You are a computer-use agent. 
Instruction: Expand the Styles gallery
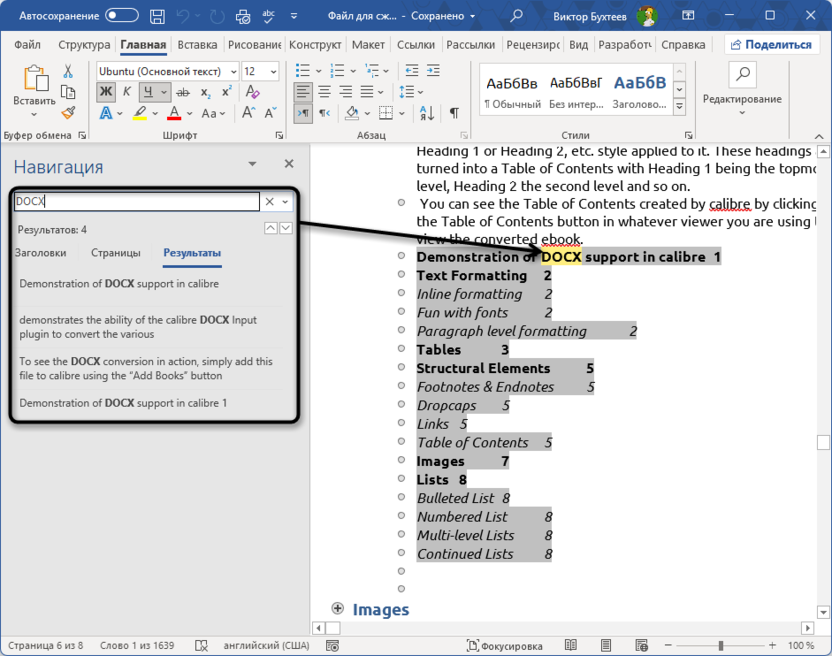point(679,107)
